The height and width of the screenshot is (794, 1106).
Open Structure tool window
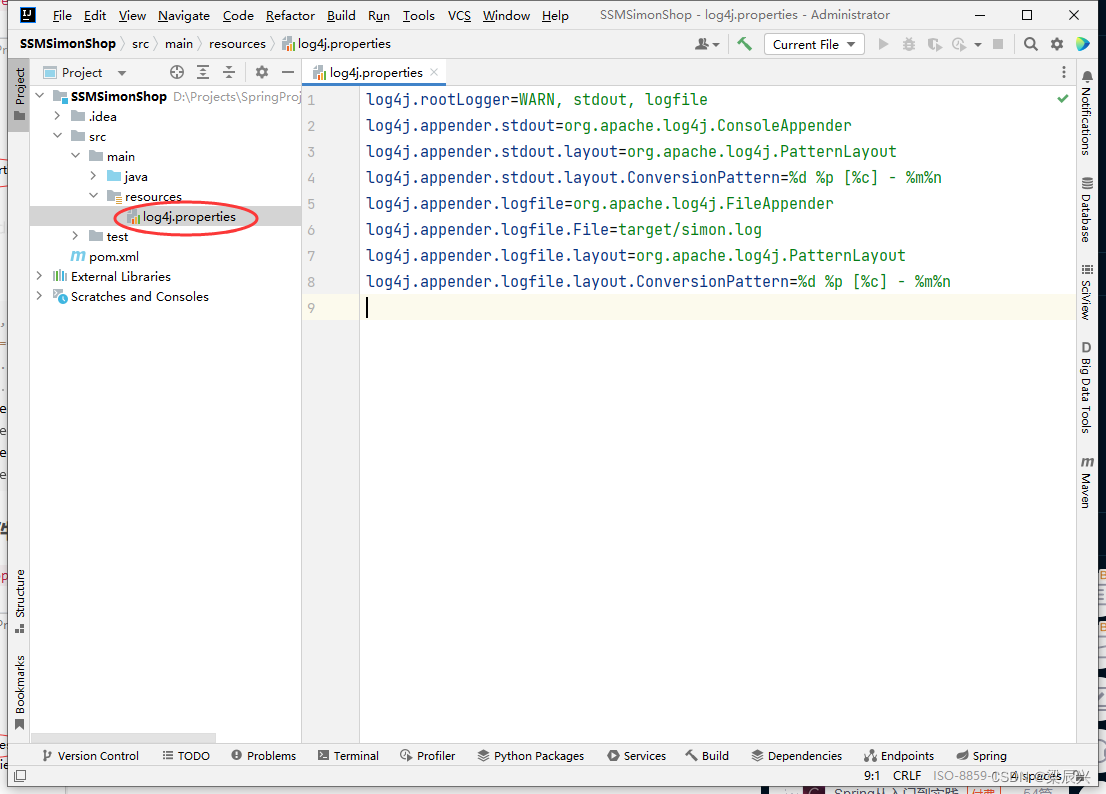click(x=20, y=600)
